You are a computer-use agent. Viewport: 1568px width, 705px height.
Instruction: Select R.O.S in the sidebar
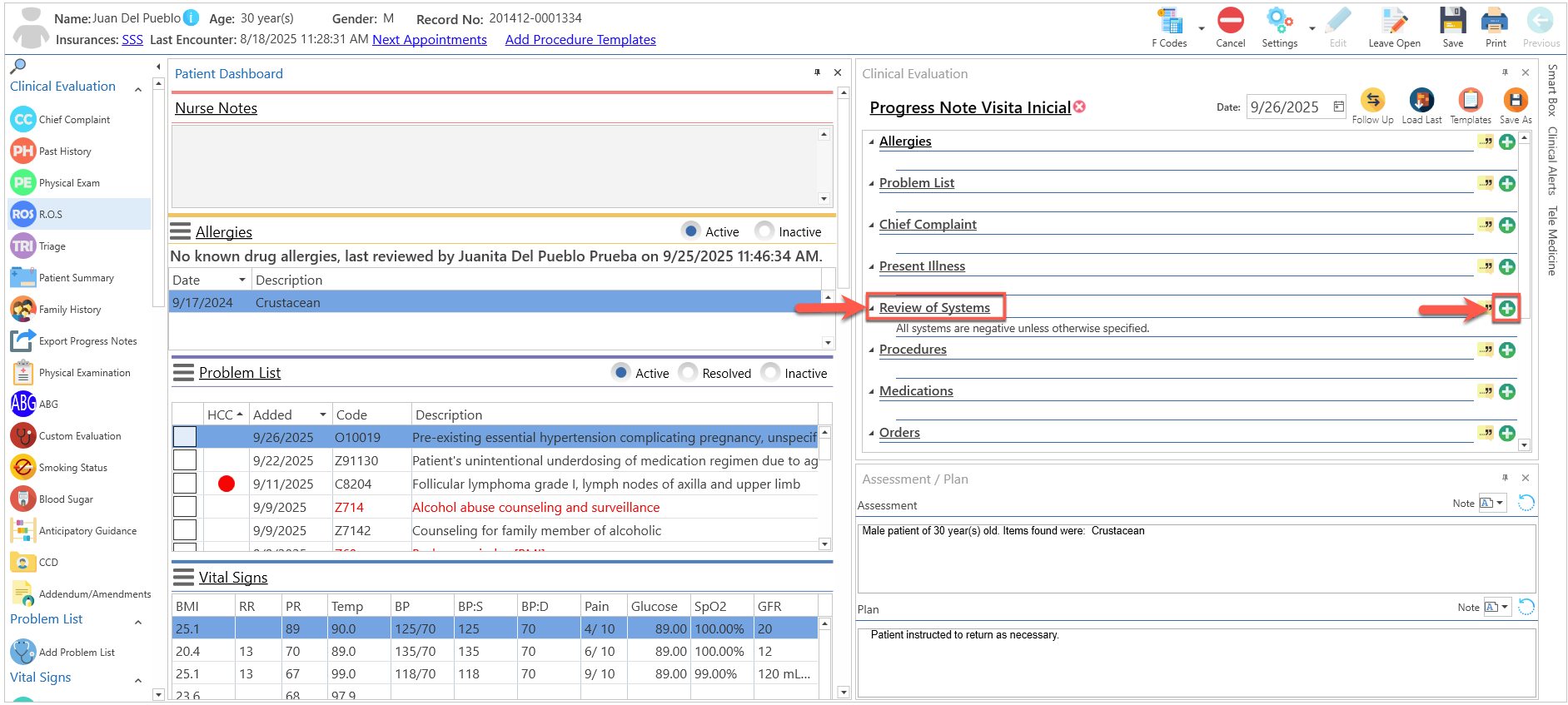pyautogui.click(x=79, y=215)
